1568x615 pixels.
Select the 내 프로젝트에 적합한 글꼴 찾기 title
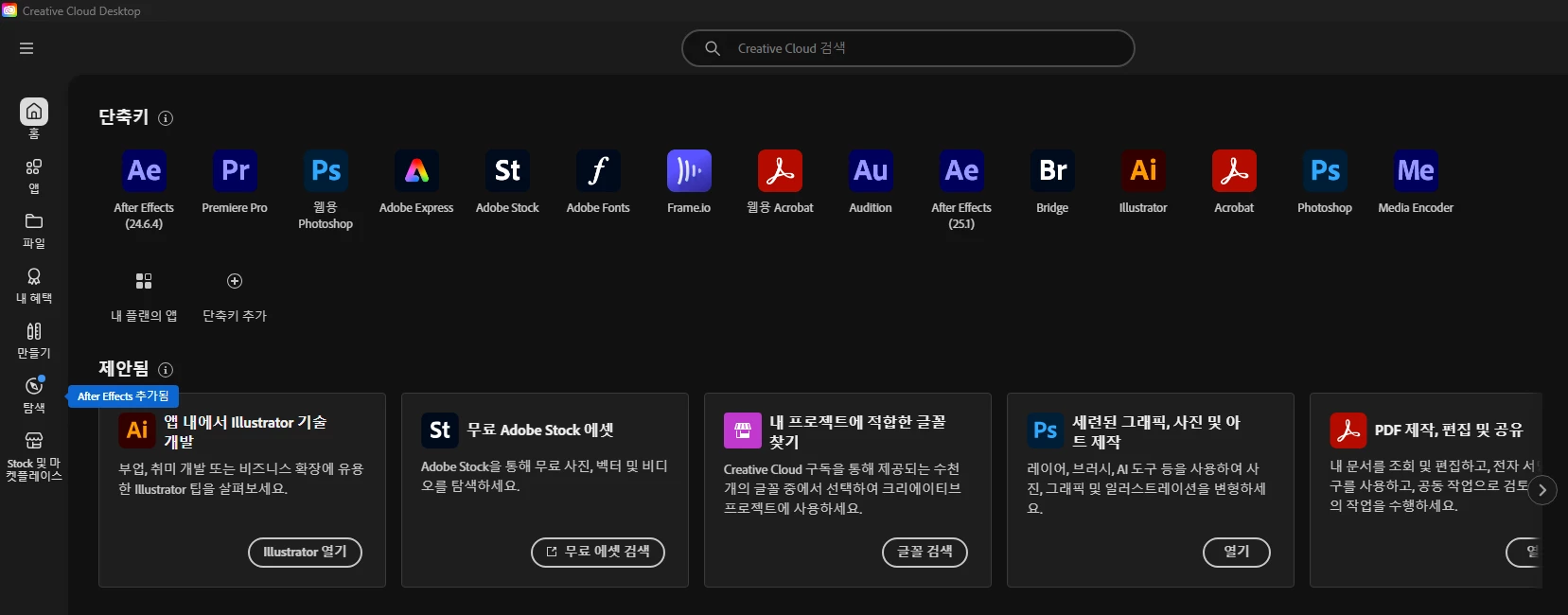(857, 431)
